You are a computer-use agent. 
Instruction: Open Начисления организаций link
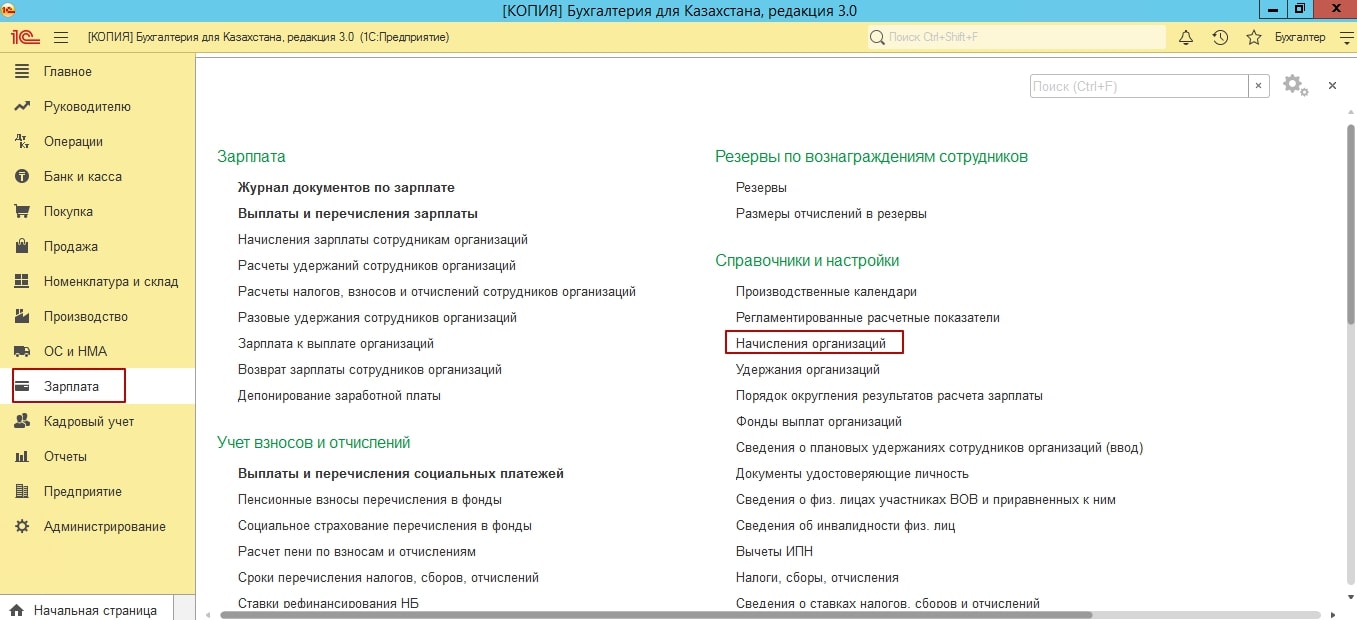(811, 343)
